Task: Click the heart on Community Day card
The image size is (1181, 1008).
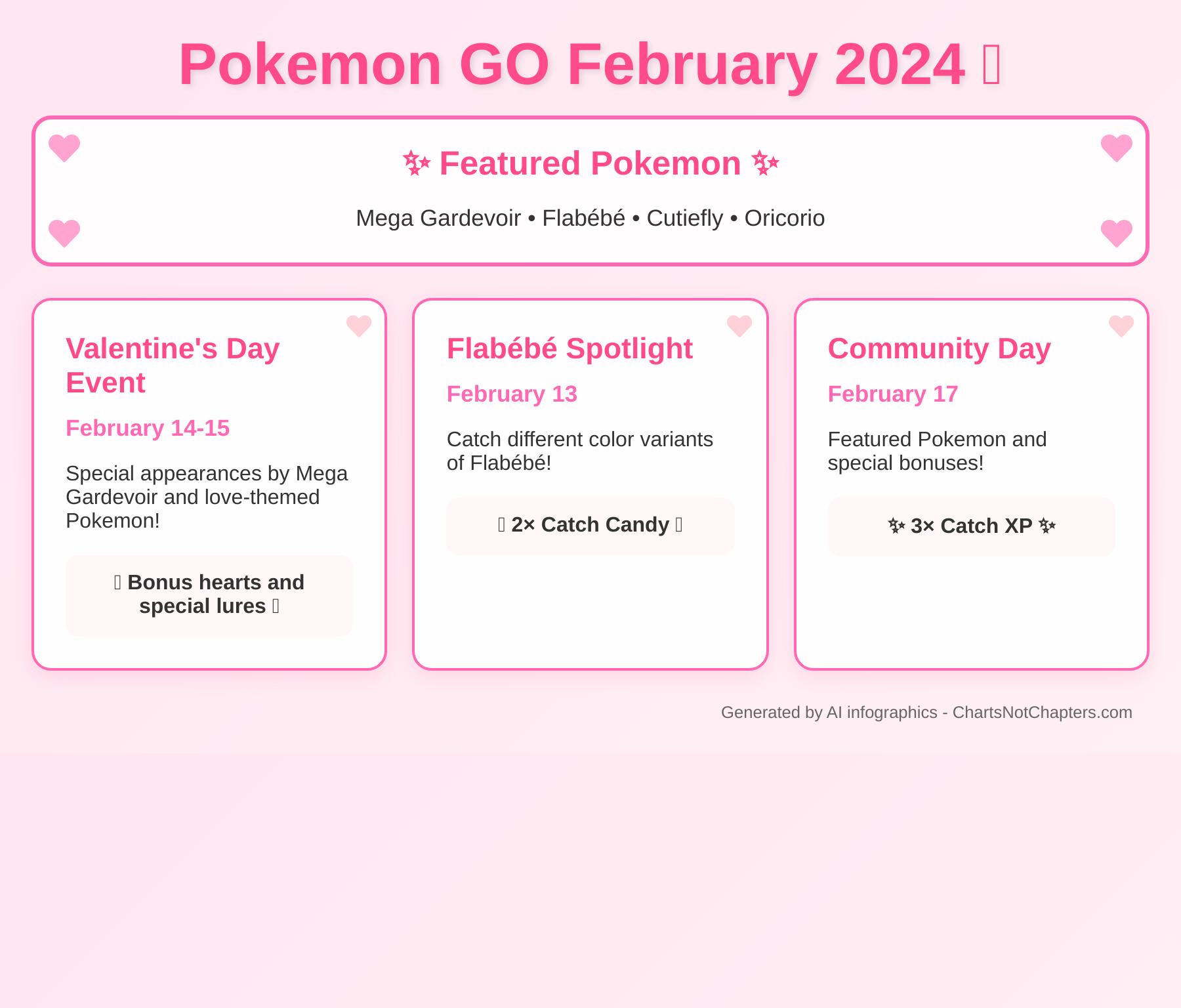Action: [x=1121, y=326]
